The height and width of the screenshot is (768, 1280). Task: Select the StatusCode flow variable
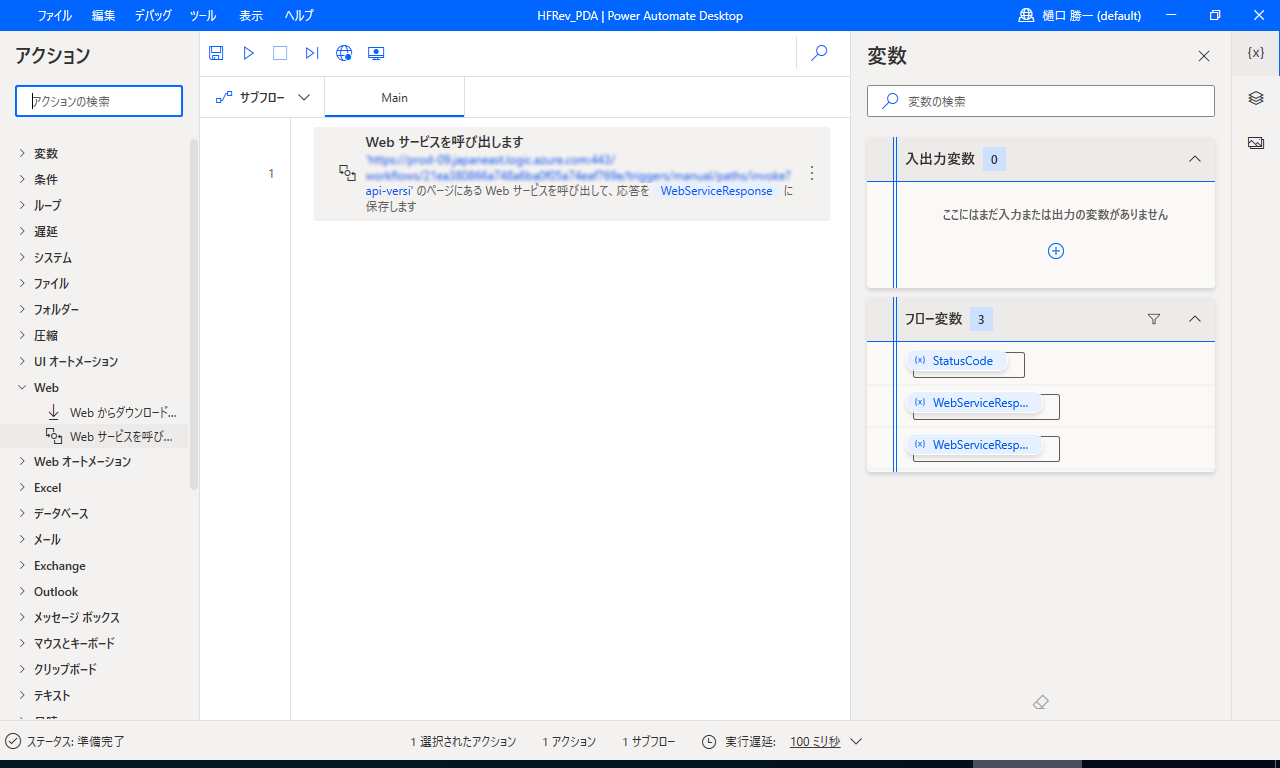click(957, 360)
